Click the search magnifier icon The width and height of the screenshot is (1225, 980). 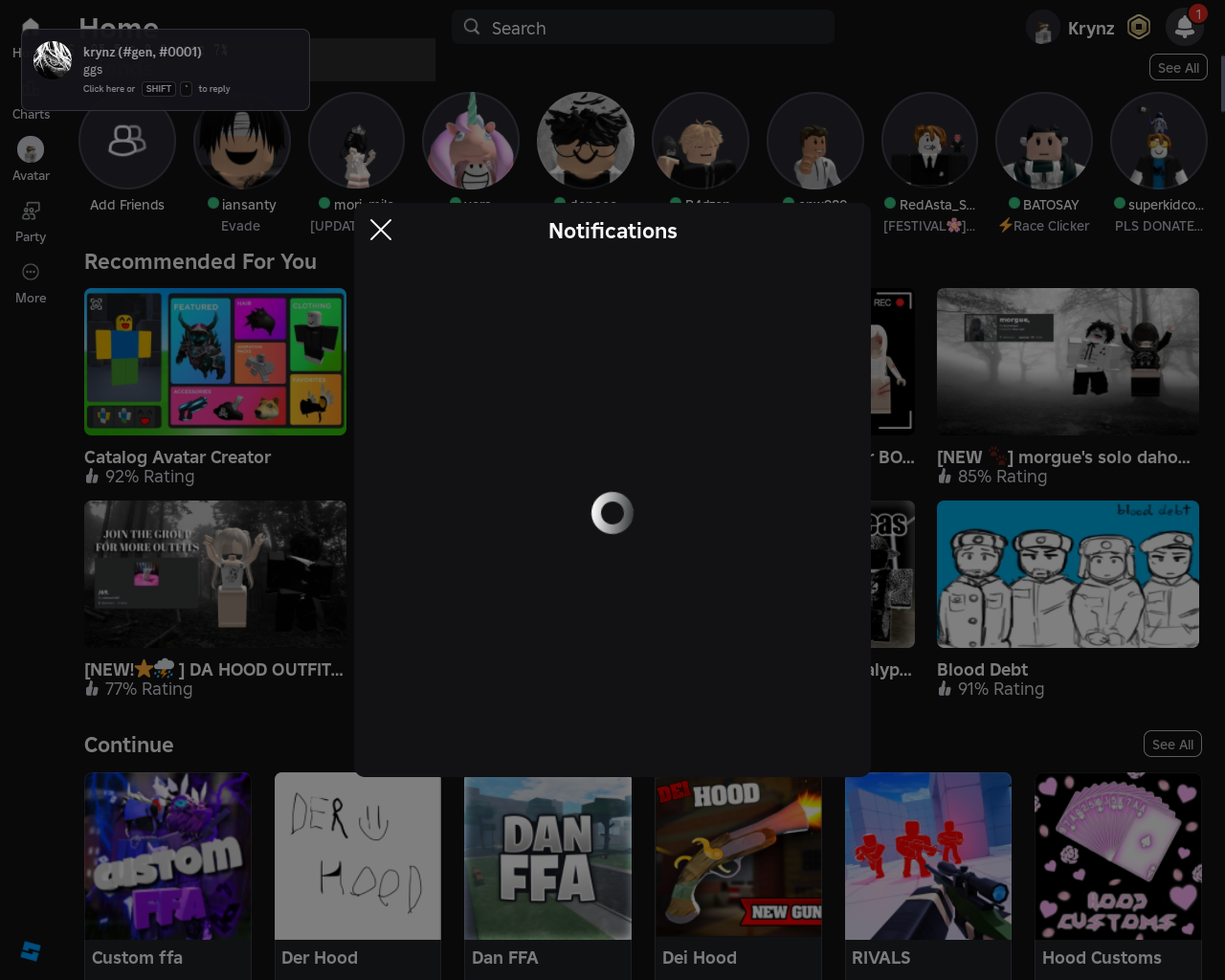(x=472, y=27)
